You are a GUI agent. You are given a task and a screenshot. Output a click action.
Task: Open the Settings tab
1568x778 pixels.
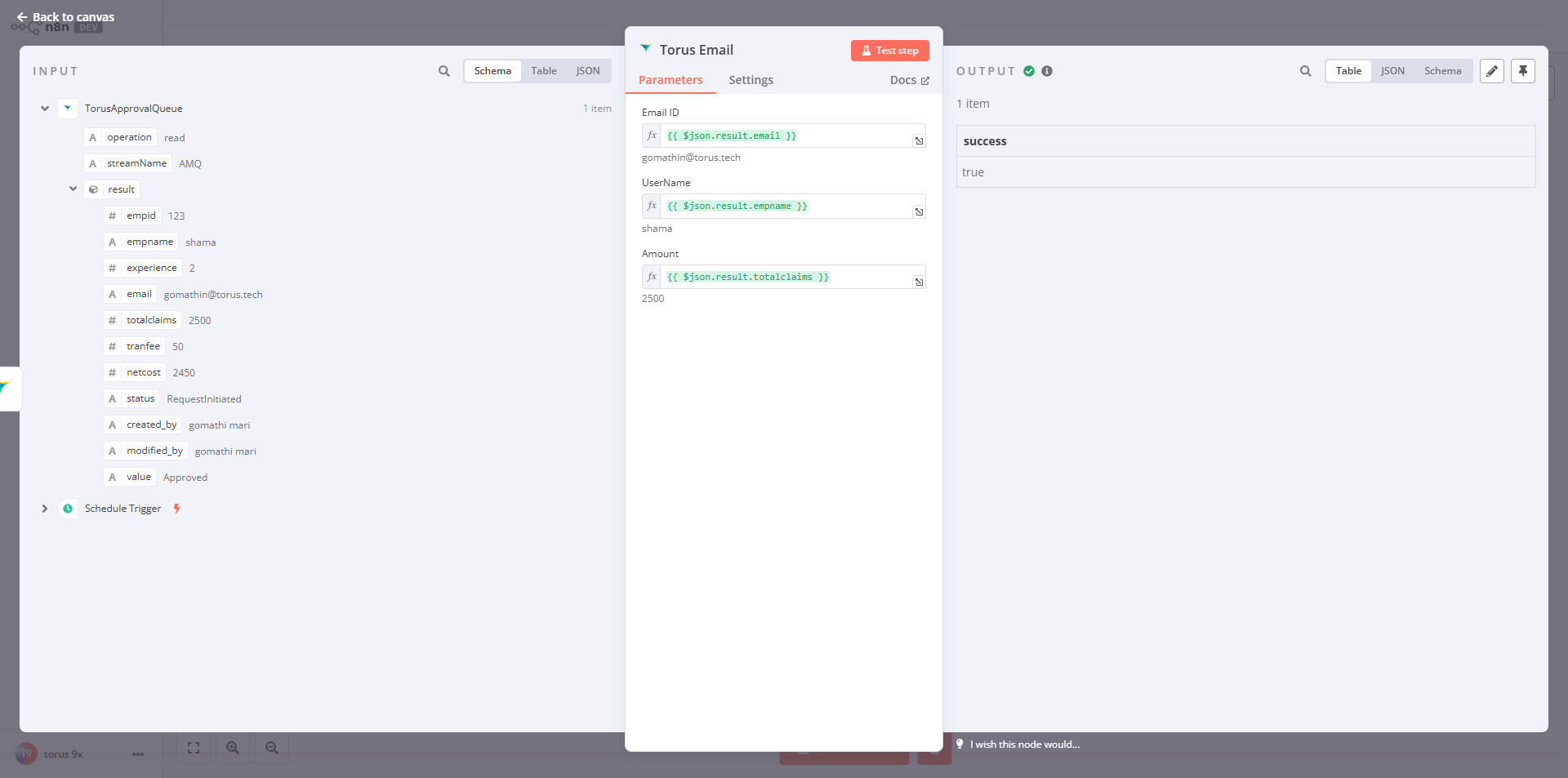751,80
